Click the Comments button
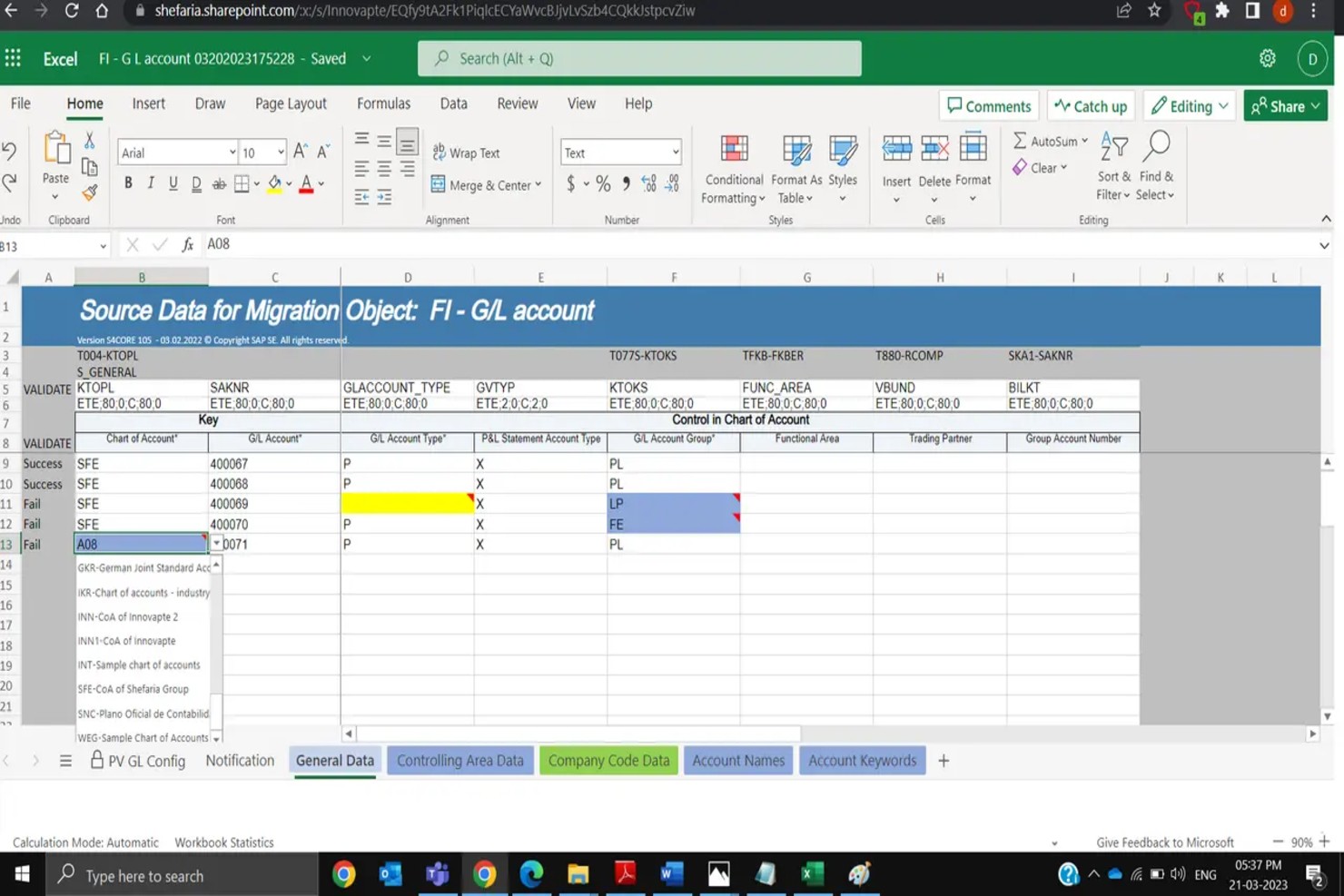1344x896 pixels. [x=989, y=106]
